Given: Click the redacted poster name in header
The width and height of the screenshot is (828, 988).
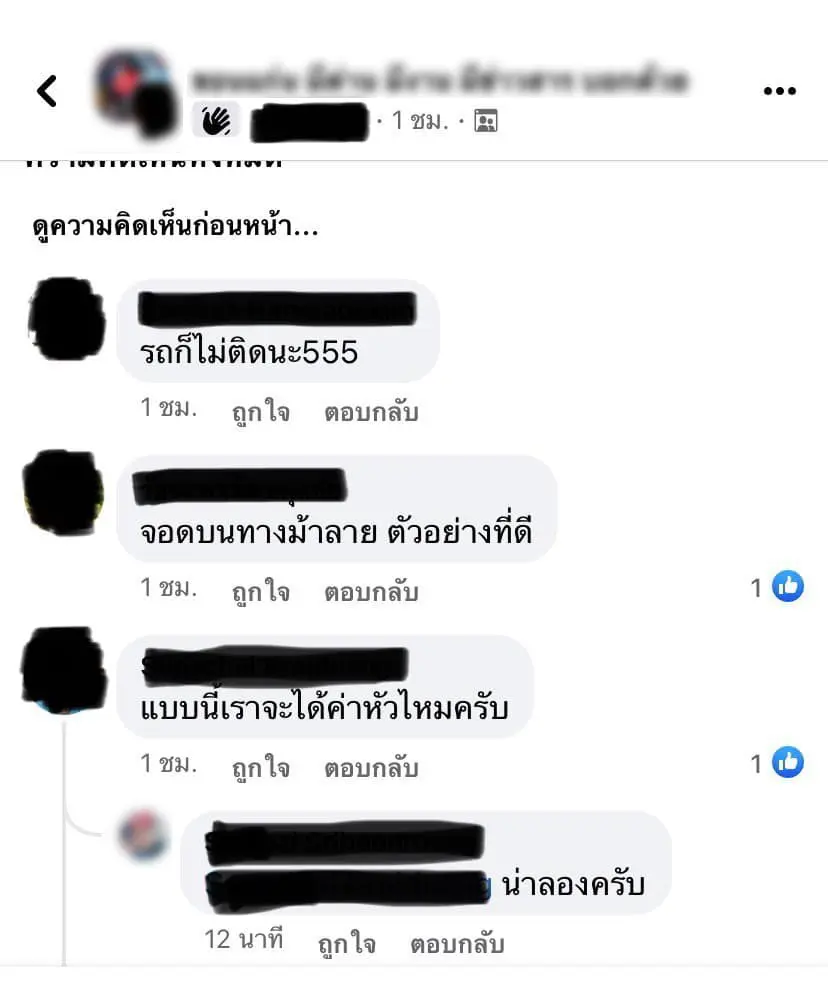Looking at the screenshot, I should (309, 122).
